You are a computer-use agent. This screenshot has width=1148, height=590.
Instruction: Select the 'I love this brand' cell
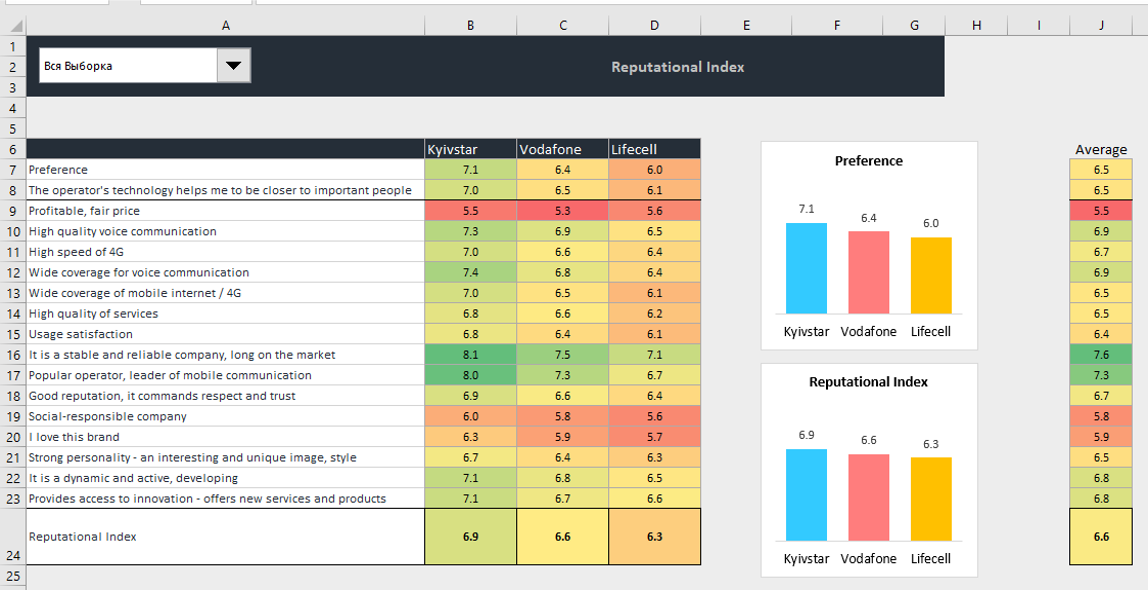pos(226,436)
